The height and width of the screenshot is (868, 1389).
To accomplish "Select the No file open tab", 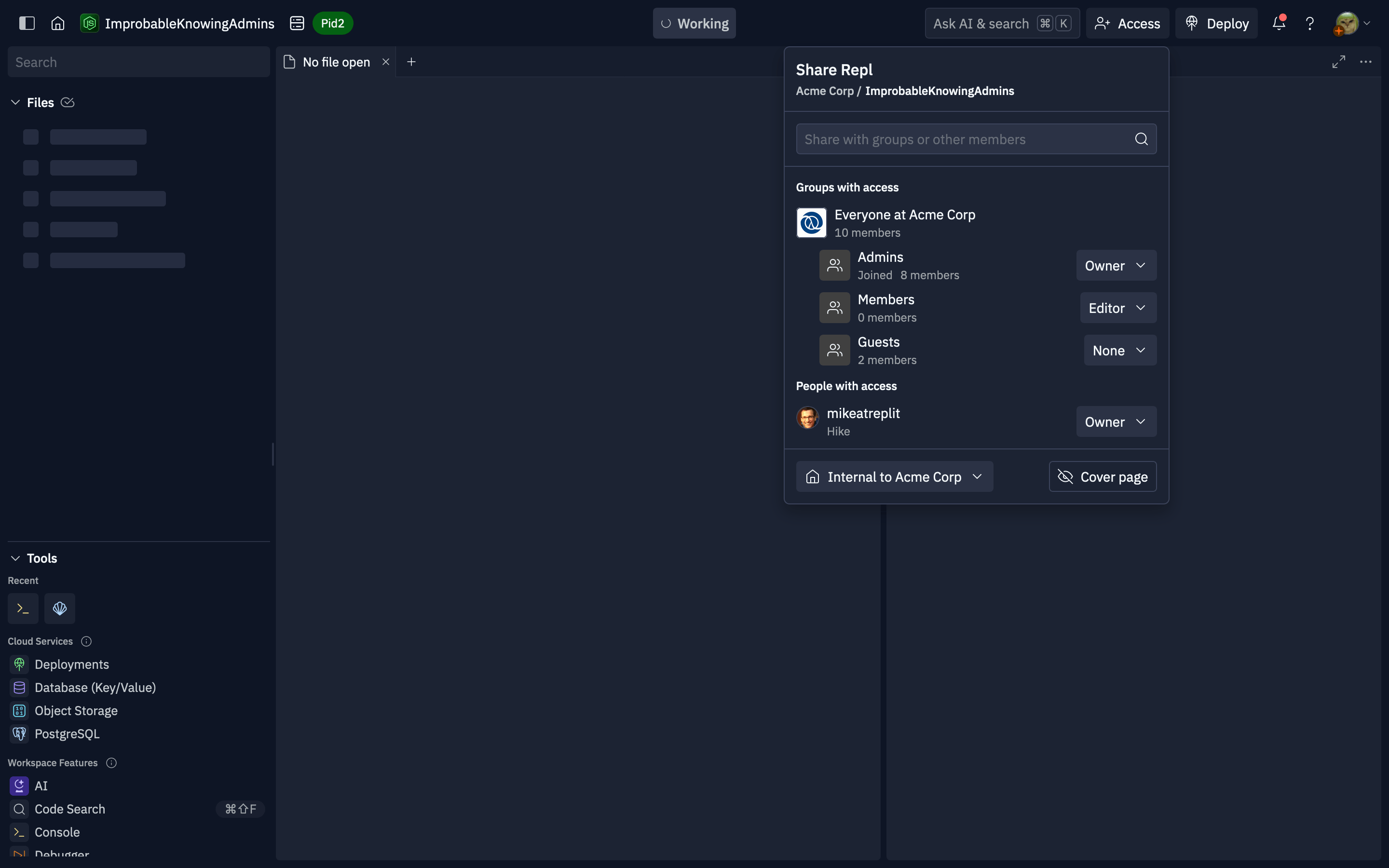I will (x=336, y=62).
